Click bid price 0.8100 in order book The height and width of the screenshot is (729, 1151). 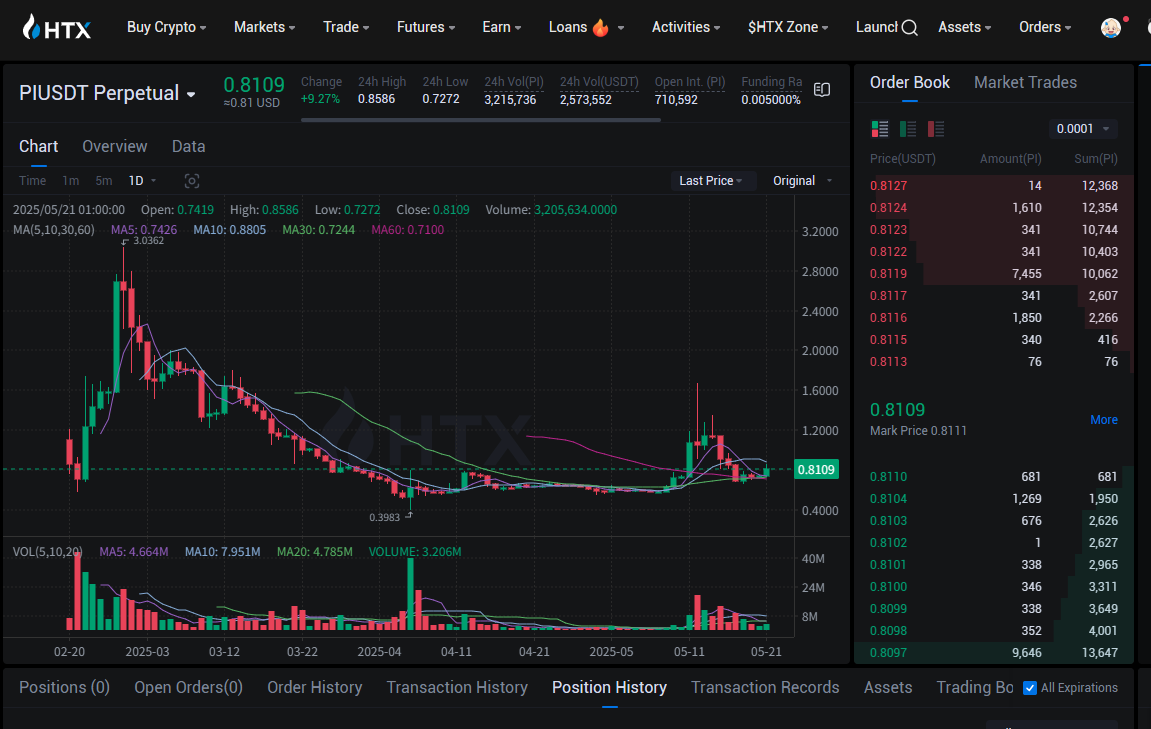point(888,587)
